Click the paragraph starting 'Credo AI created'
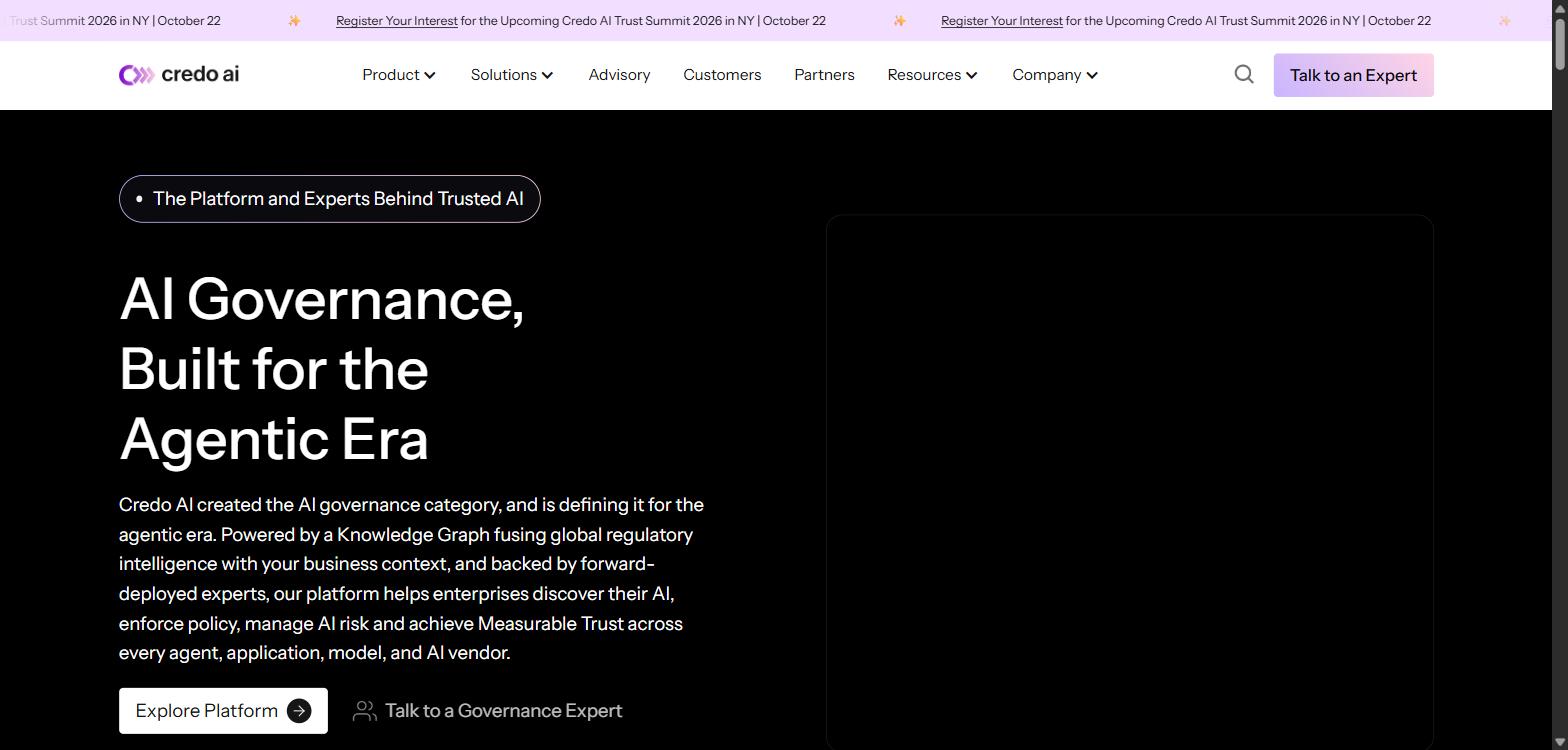Screen dimensions: 1568x750 coord(412,579)
